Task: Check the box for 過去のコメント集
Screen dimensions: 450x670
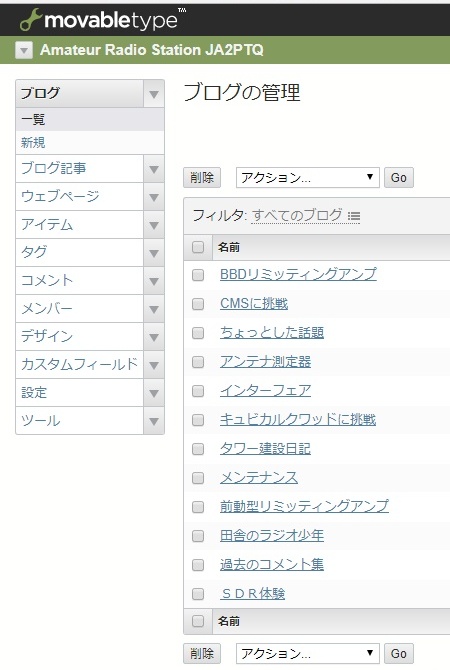Action: tap(198, 564)
